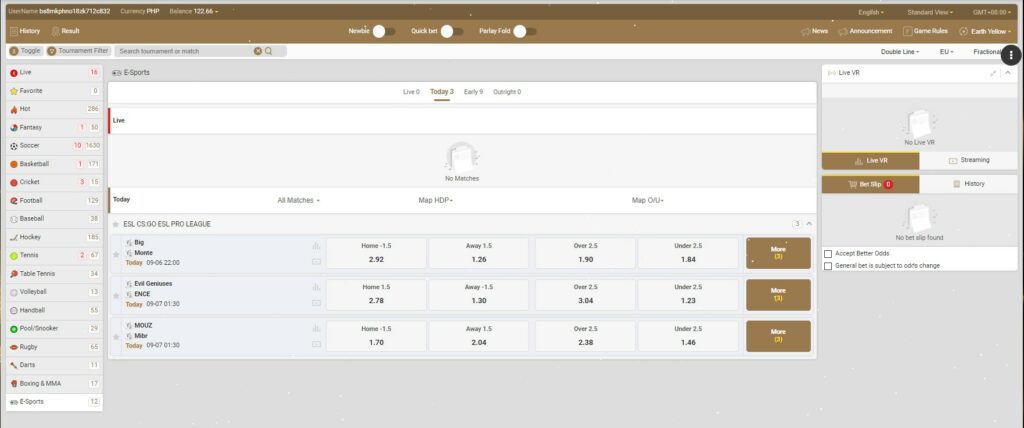
Task: Open the GMT+08:00 timezone dropdown
Action: coord(990,12)
